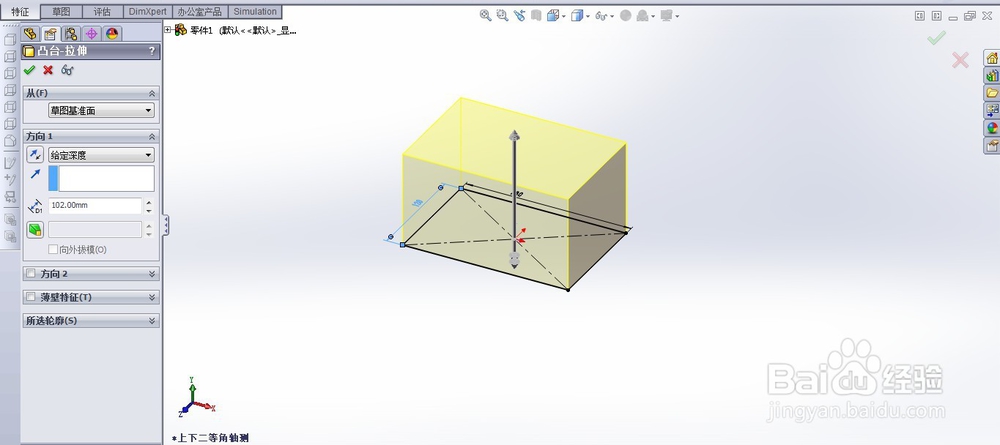Image resolution: width=1000 pixels, height=445 pixels.
Task: Click the panel collapse handle on panel edge
Action: (166, 225)
